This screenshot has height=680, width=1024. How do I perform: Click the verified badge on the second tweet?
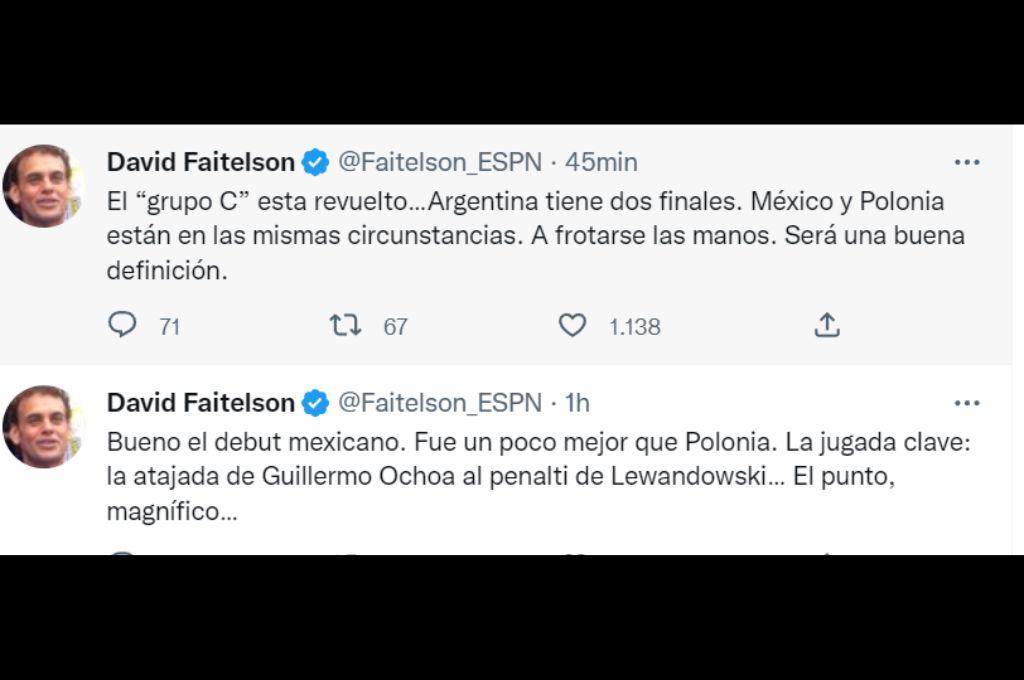(x=315, y=402)
